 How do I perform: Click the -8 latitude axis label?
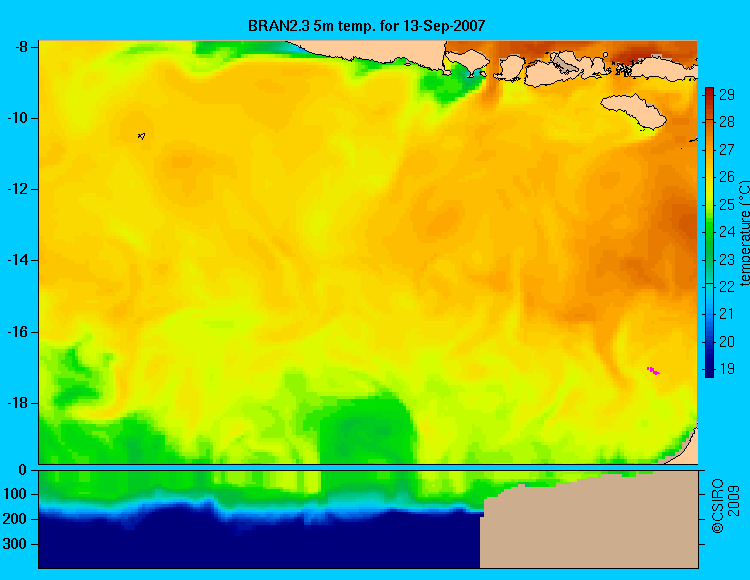point(21,47)
